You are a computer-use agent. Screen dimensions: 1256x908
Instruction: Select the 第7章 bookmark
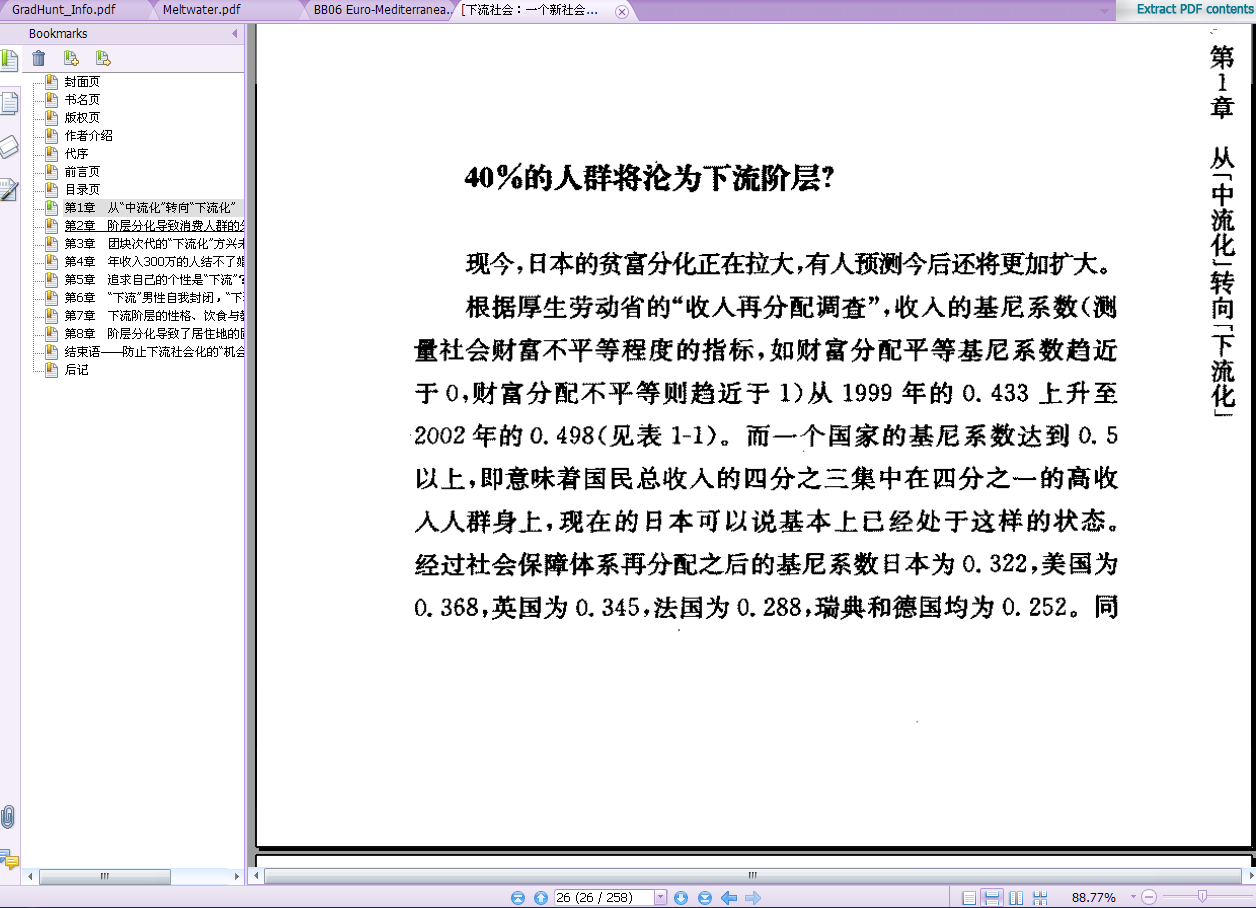[x=154, y=316]
